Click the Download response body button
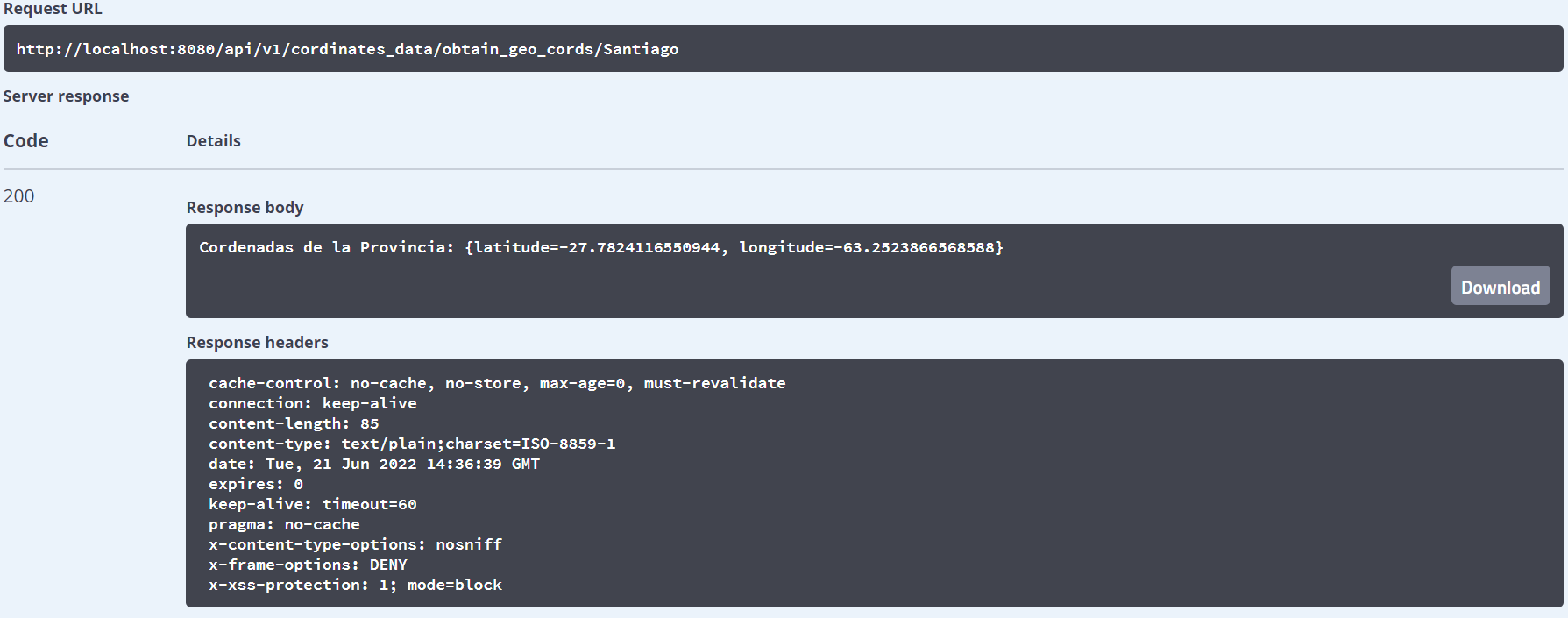This screenshot has height=618, width=1568. point(1500,286)
